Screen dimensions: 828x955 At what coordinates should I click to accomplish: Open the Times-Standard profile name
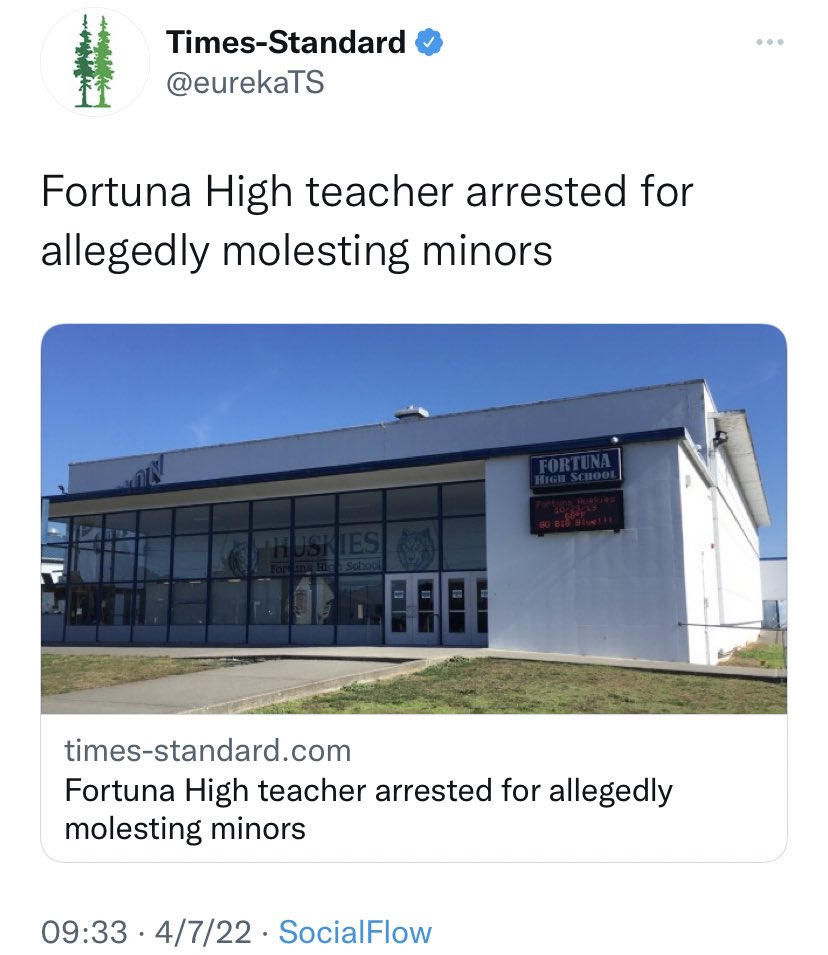click(x=285, y=43)
